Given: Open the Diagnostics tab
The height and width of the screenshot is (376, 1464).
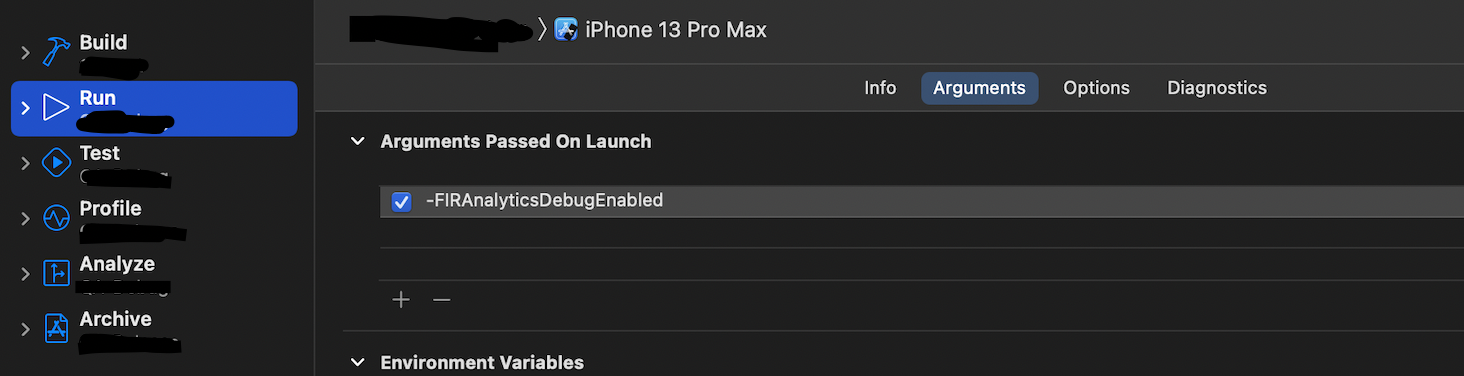Looking at the screenshot, I should (1217, 88).
